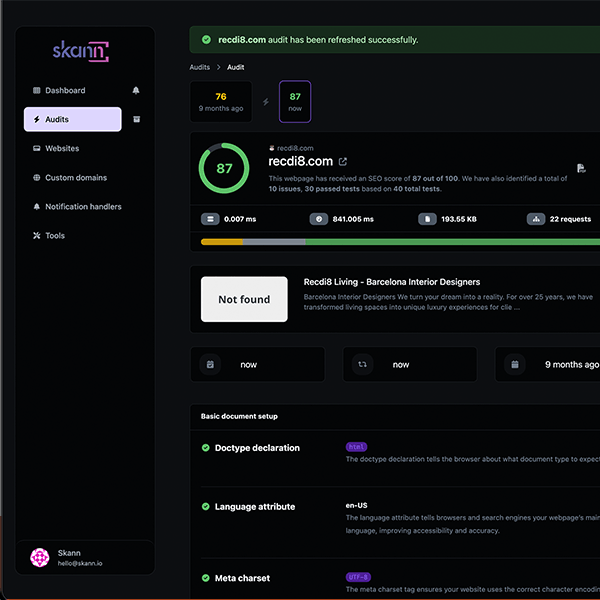
Task: Click the calendar icon by 9 months ago
Action: (x=515, y=365)
